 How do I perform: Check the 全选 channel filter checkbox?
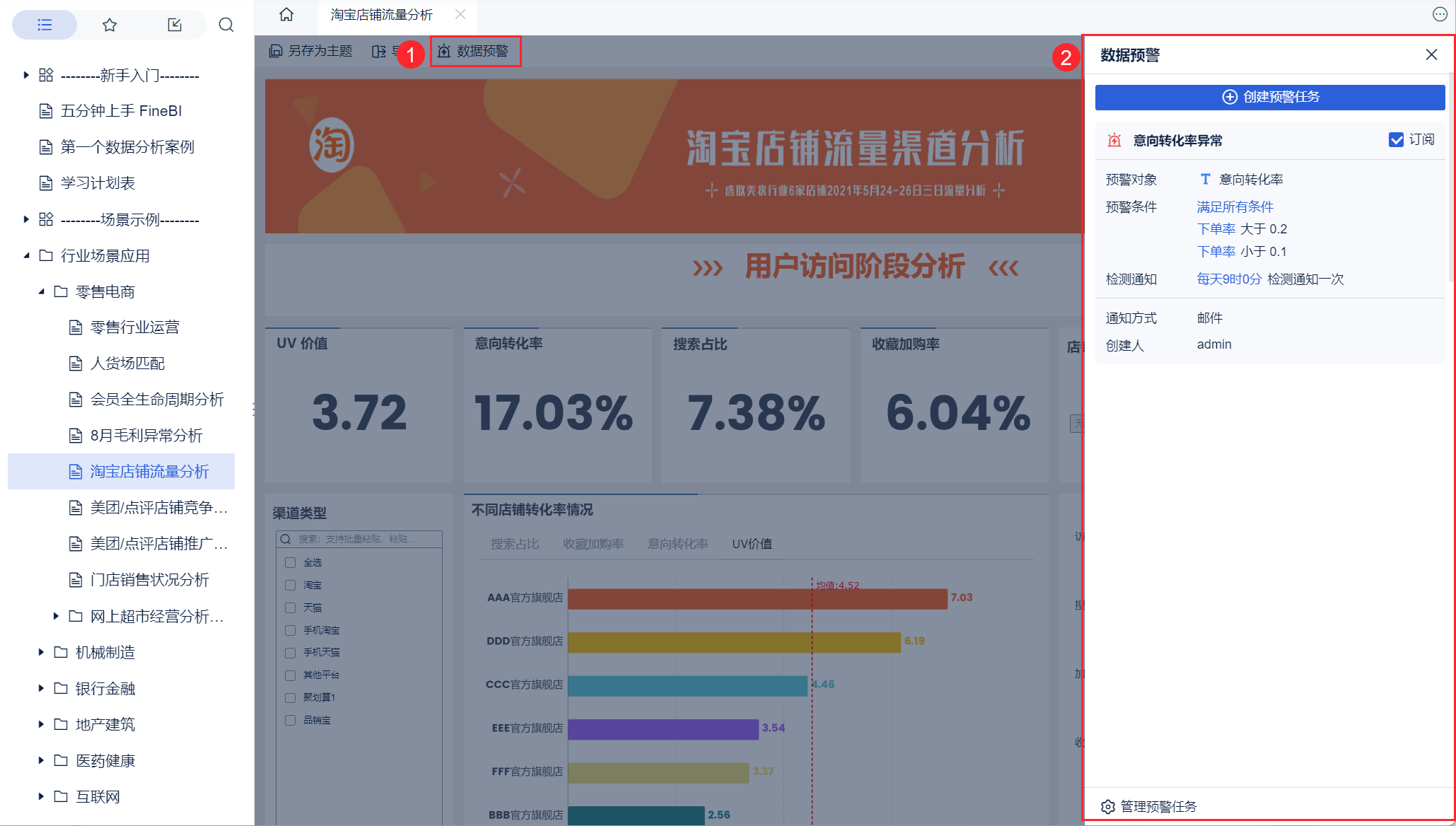(x=290, y=562)
